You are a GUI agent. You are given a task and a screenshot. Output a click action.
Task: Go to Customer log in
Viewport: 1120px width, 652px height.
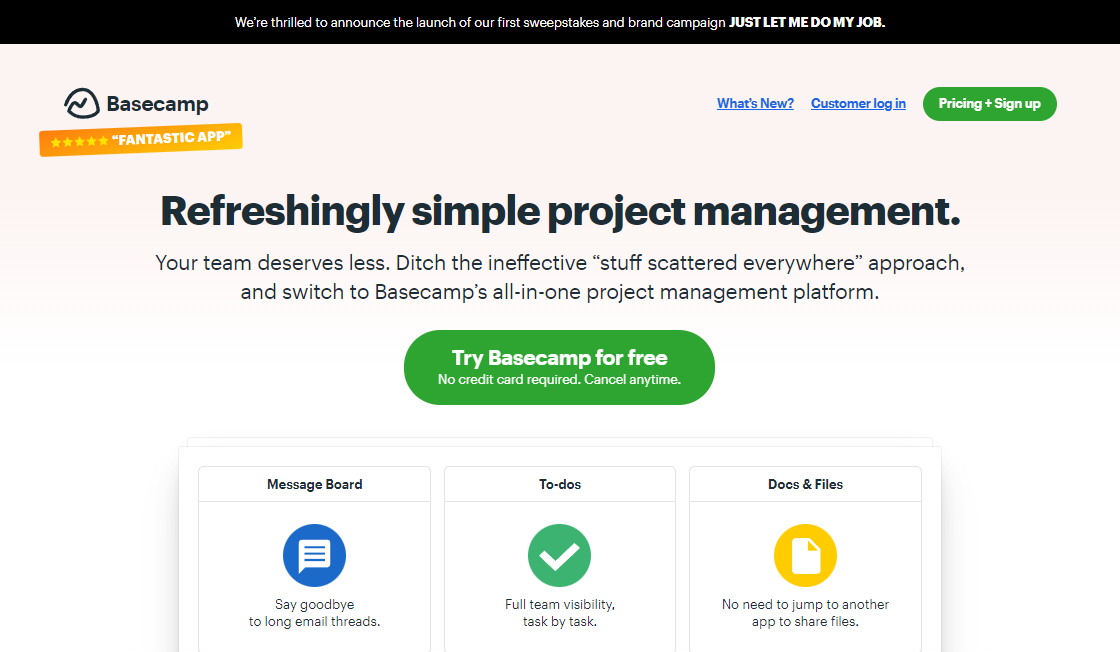point(858,103)
